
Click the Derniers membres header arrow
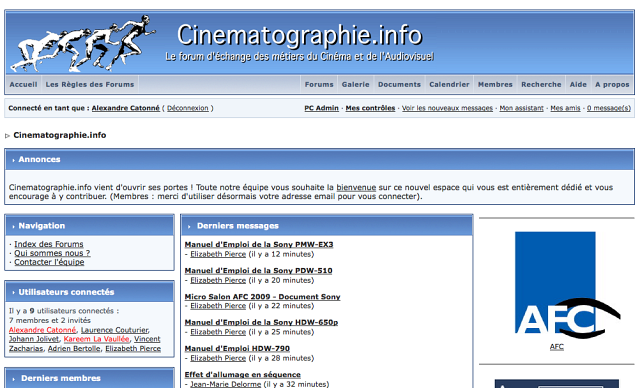click(x=13, y=379)
